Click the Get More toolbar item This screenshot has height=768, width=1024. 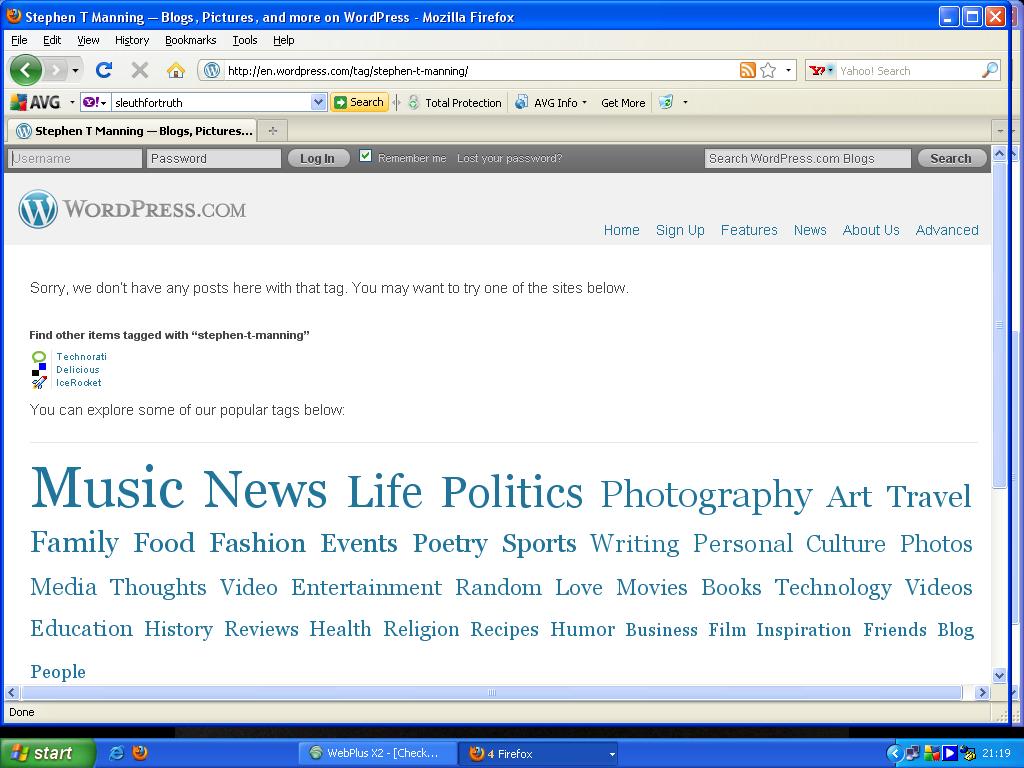coord(623,103)
